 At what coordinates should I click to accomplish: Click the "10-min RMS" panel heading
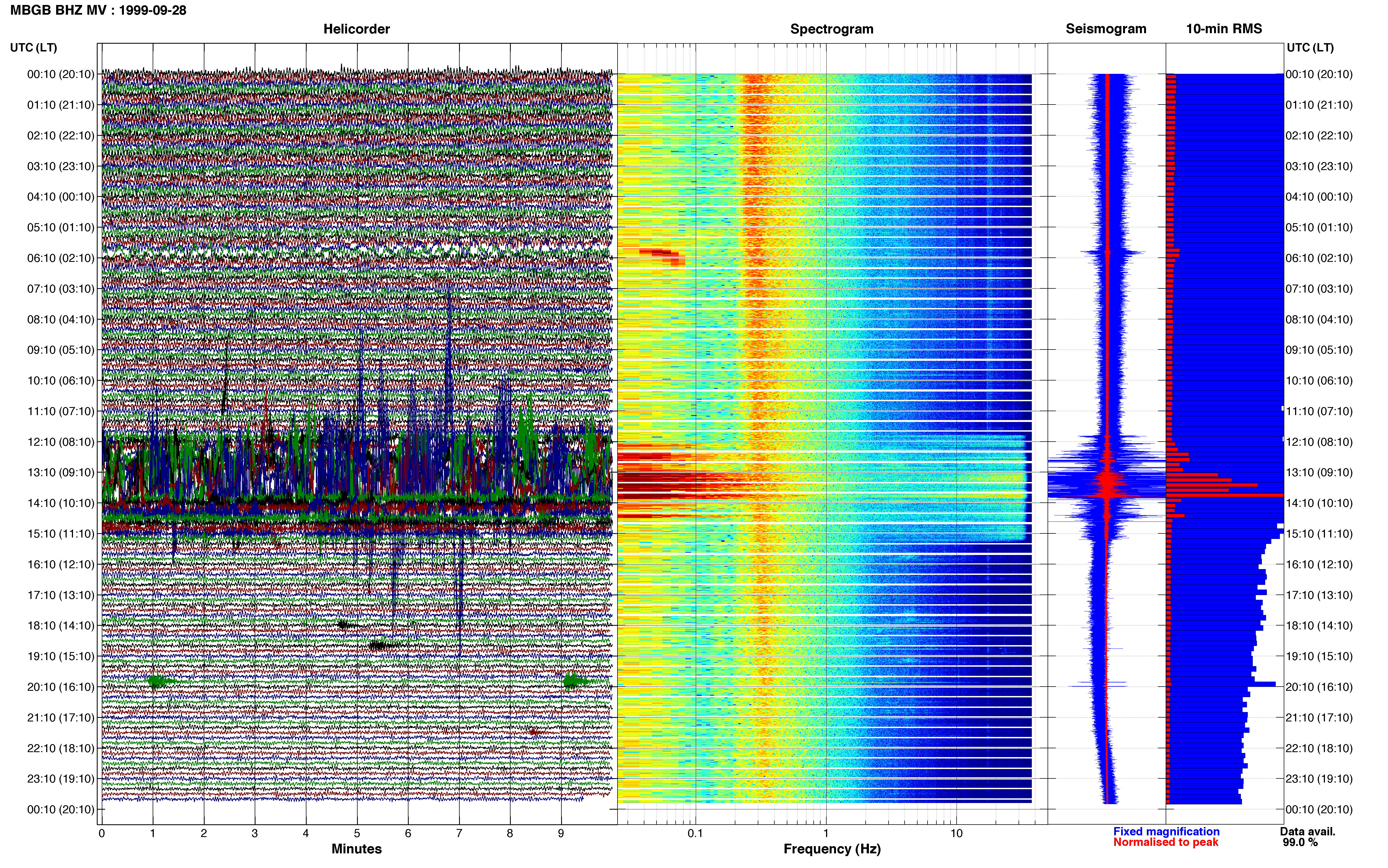click(x=1224, y=29)
